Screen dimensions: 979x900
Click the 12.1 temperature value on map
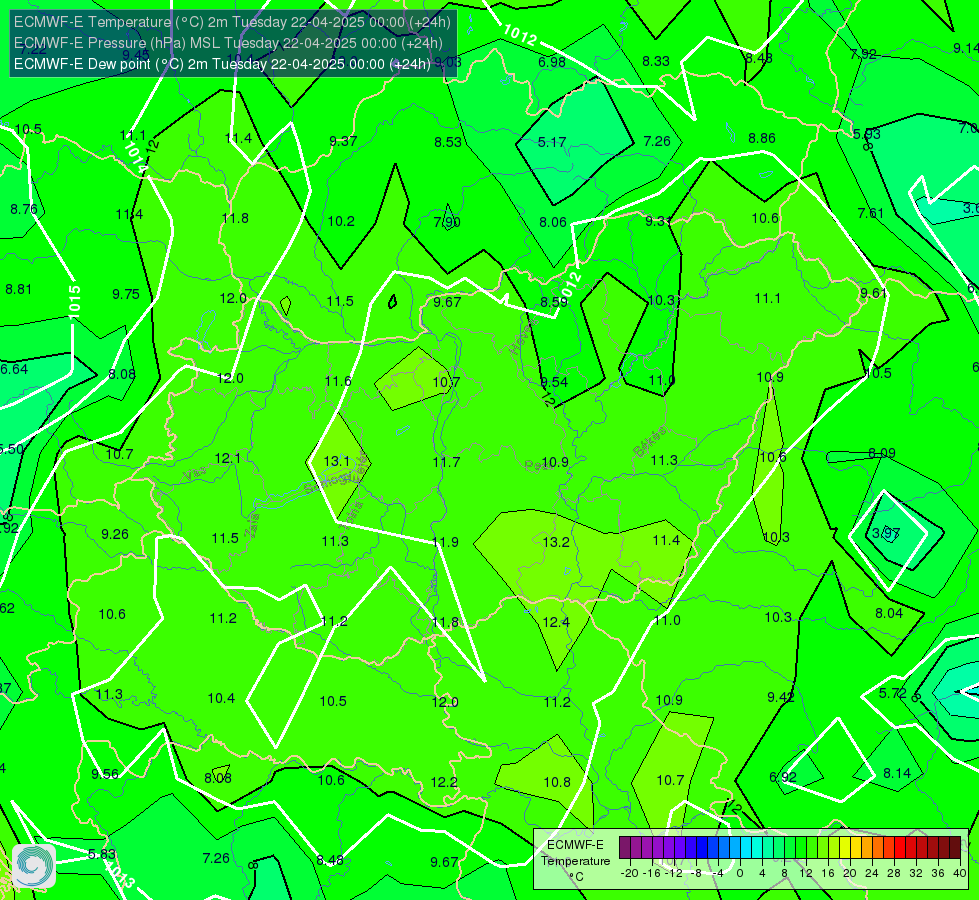227,458
